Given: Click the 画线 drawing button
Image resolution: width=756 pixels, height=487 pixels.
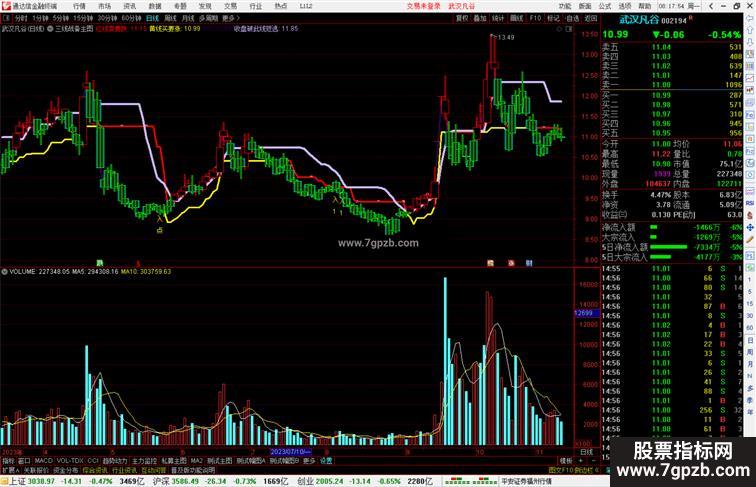Looking at the screenshot, I should [x=516, y=18].
